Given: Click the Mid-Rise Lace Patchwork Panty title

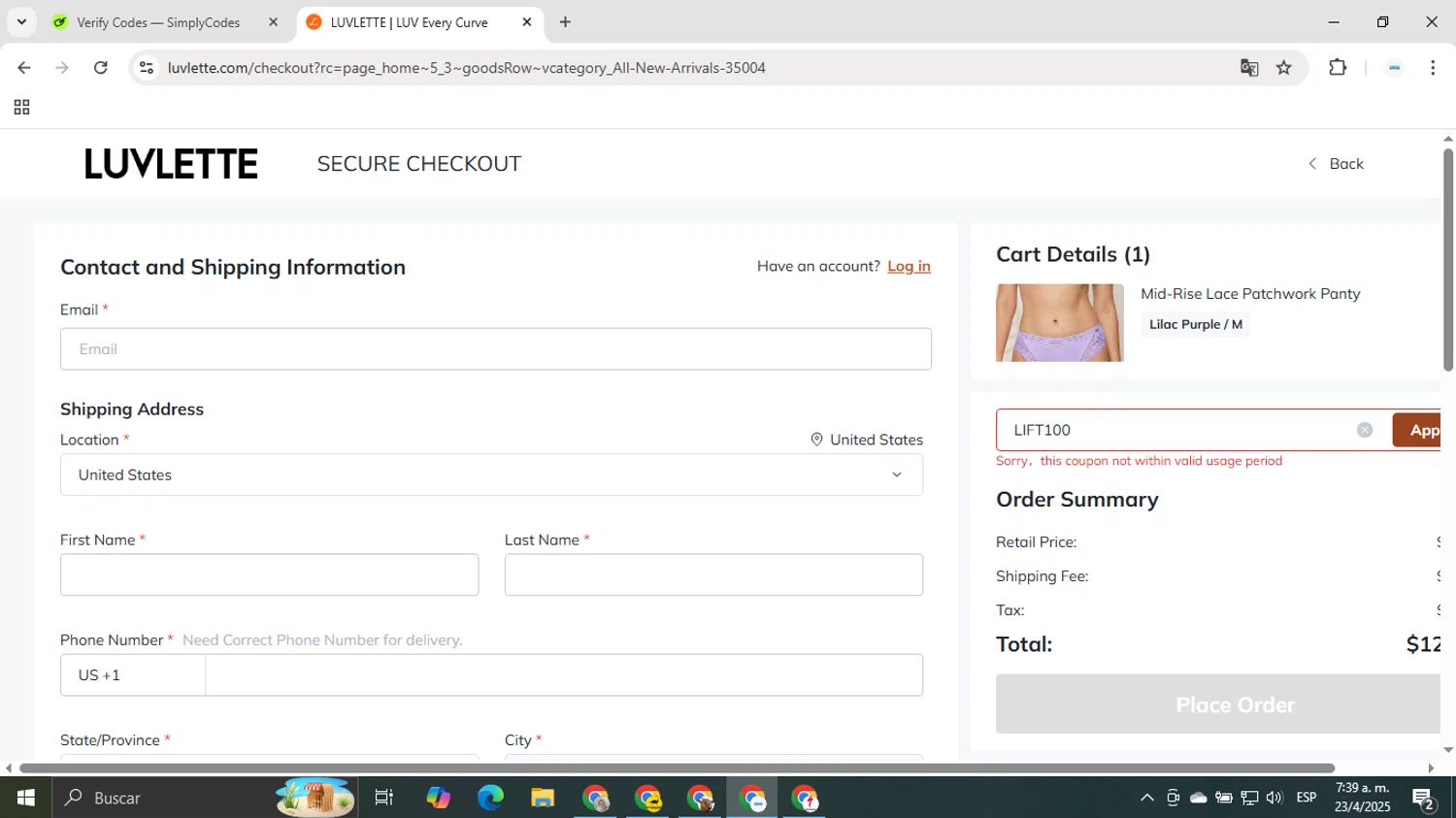Looking at the screenshot, I should pos(1250,294).
